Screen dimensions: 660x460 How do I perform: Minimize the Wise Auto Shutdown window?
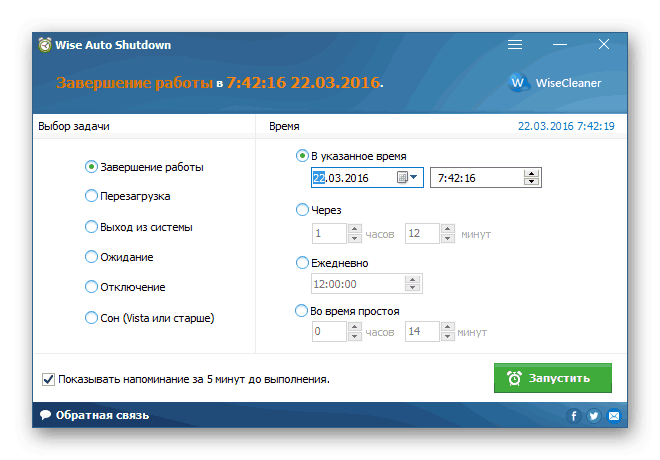[560, 45]
